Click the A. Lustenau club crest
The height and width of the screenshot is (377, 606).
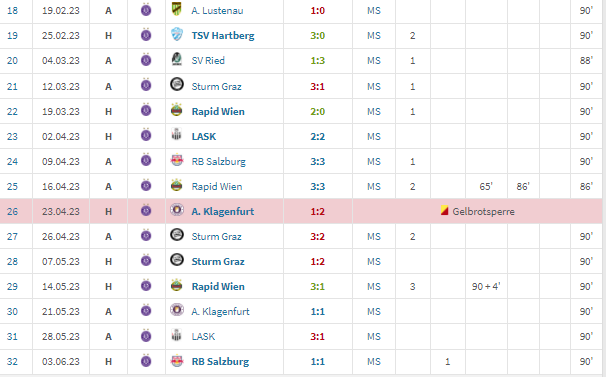pyautogui.click(x=177, y=9)
